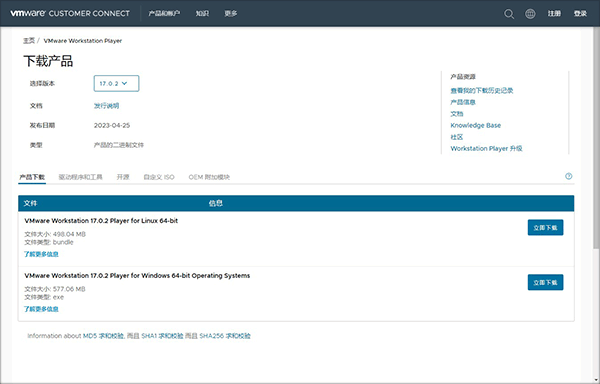
Task: Download the Linux 64-bit Player
Action: (545, 228)
